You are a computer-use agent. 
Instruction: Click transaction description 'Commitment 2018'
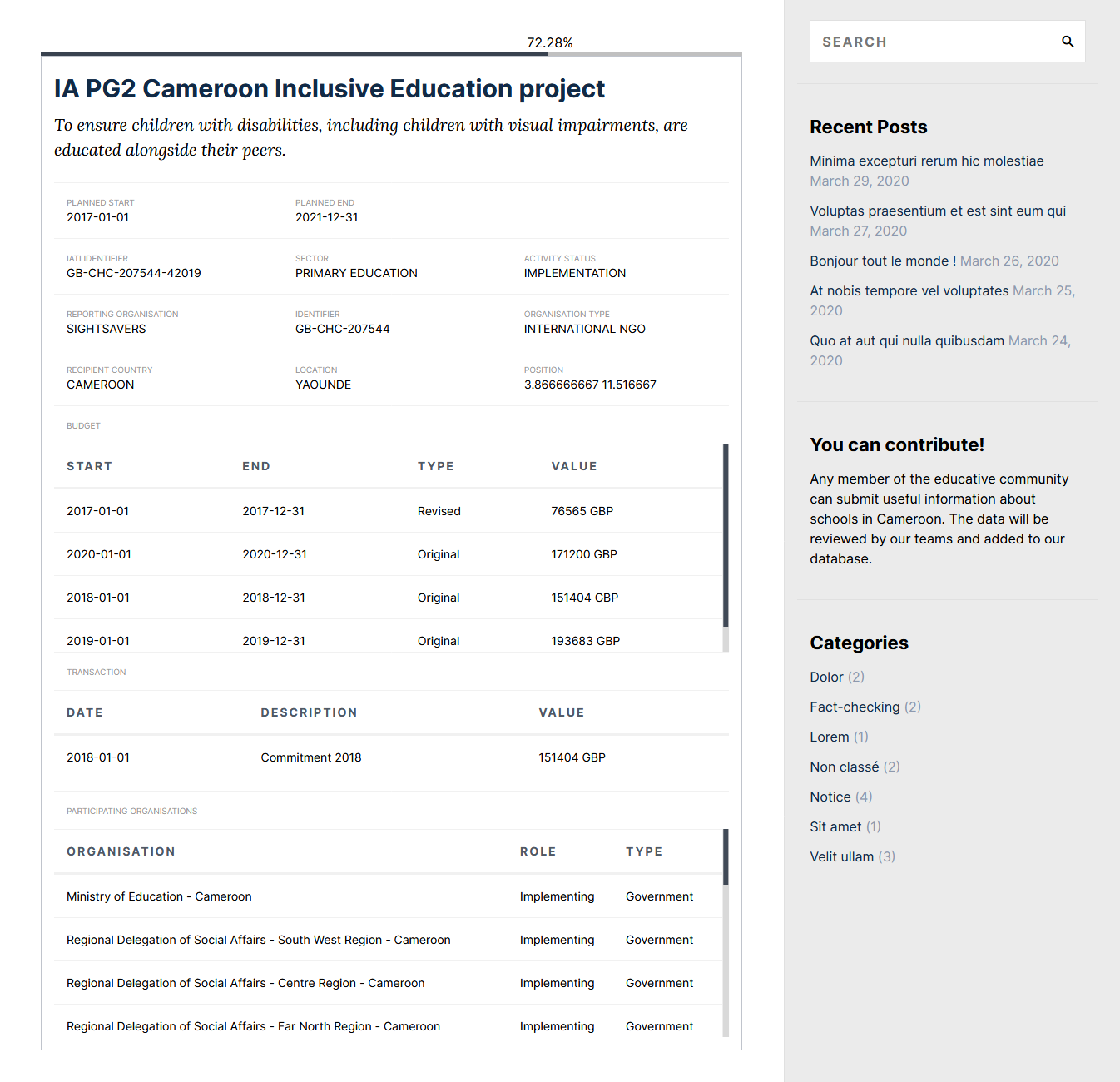311,757
